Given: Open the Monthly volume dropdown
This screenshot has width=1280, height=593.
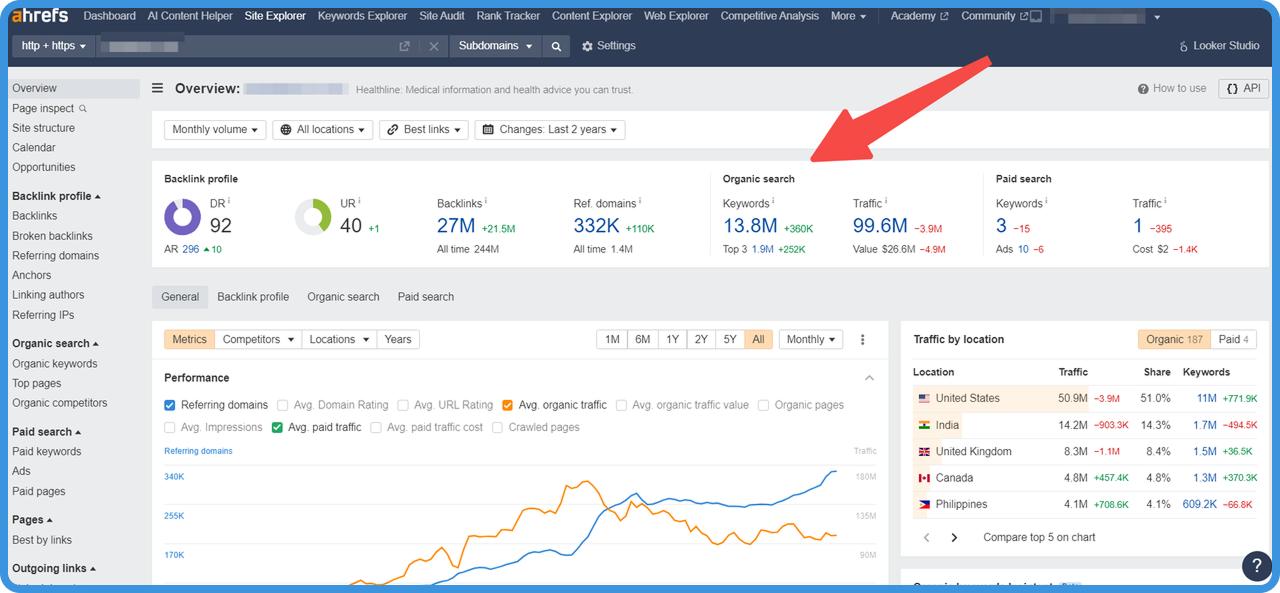Looking at the screenshot, I should point(215,130).
